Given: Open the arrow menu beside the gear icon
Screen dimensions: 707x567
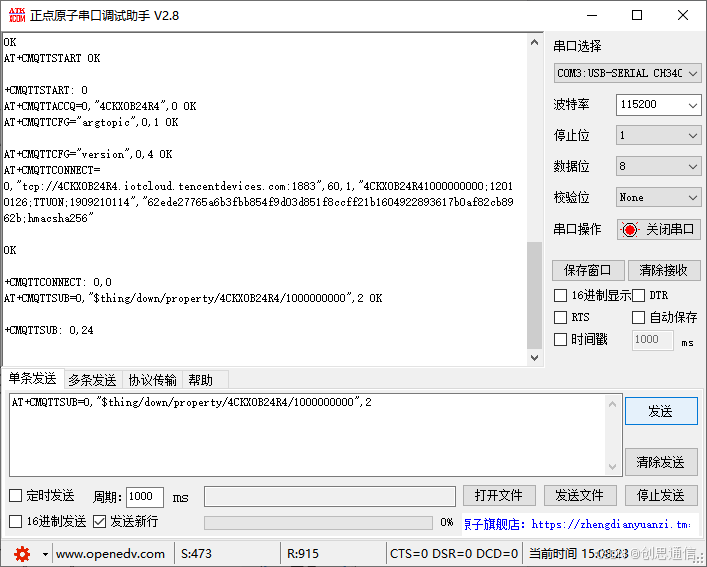Looking at the screenshot, I should click(x=45, y=554).
